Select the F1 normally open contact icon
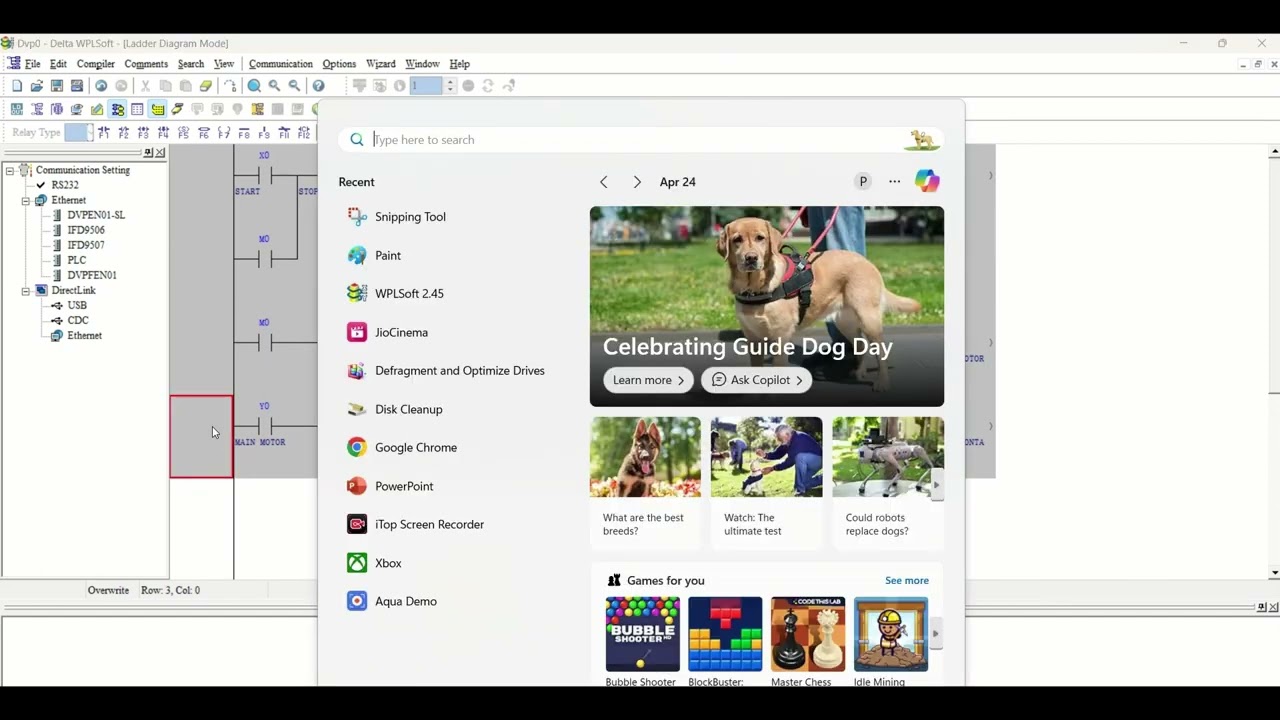This screenshot has height=720, width=1280. tap(104, 133)
